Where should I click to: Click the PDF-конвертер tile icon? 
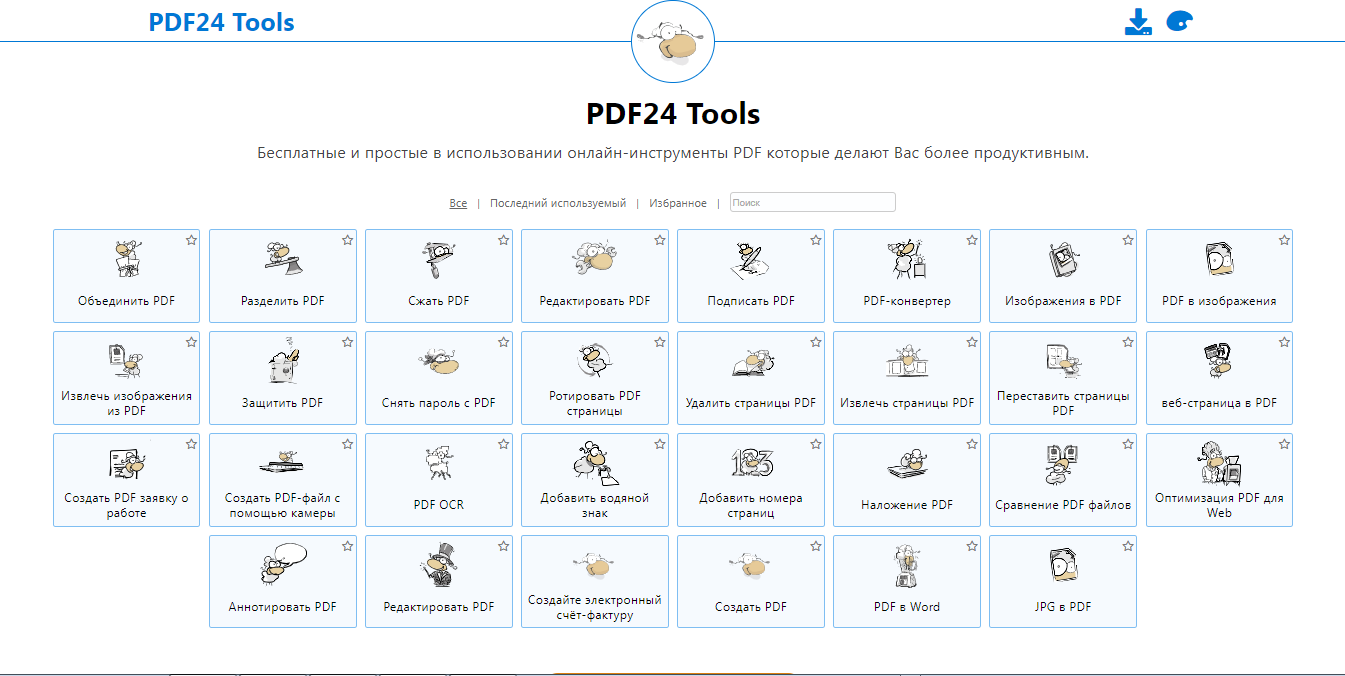pos(907,260)
